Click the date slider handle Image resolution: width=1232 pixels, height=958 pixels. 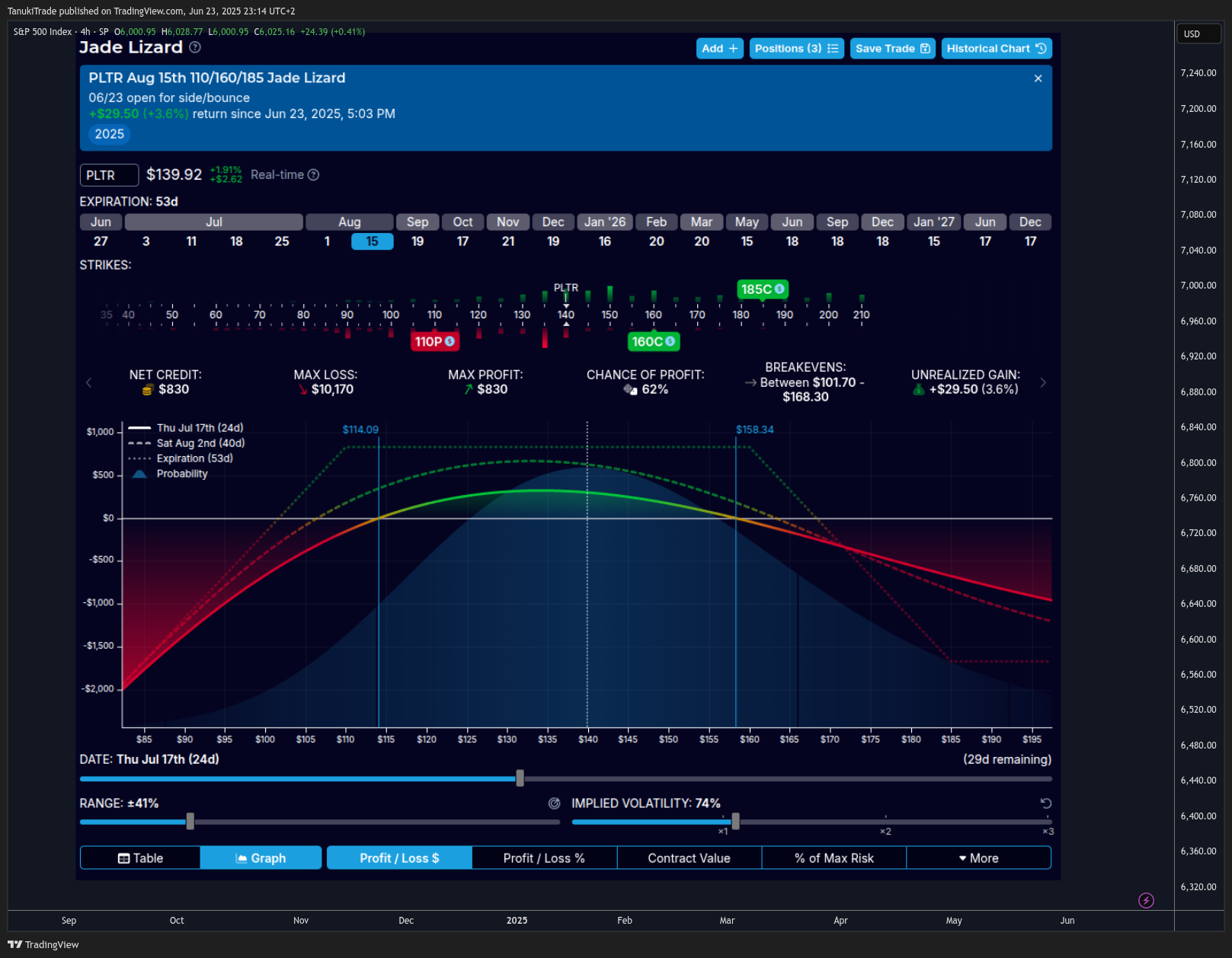point(520,778)
